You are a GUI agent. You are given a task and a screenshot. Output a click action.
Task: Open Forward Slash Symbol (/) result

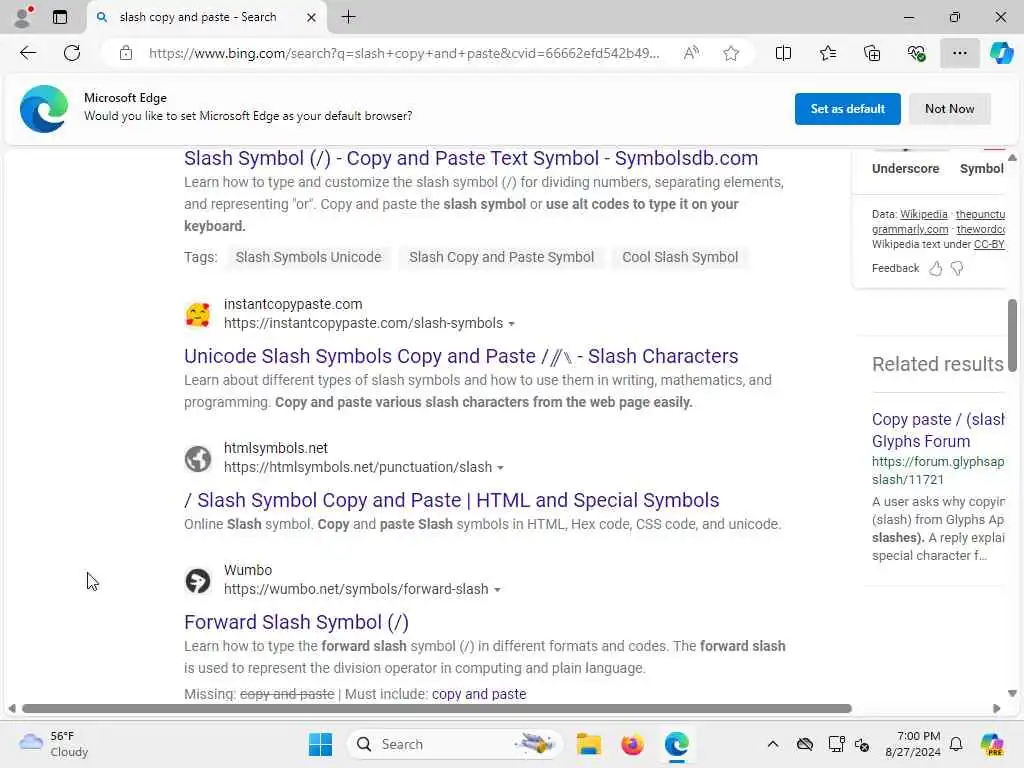pyautogui.click(x=296, y=622)
